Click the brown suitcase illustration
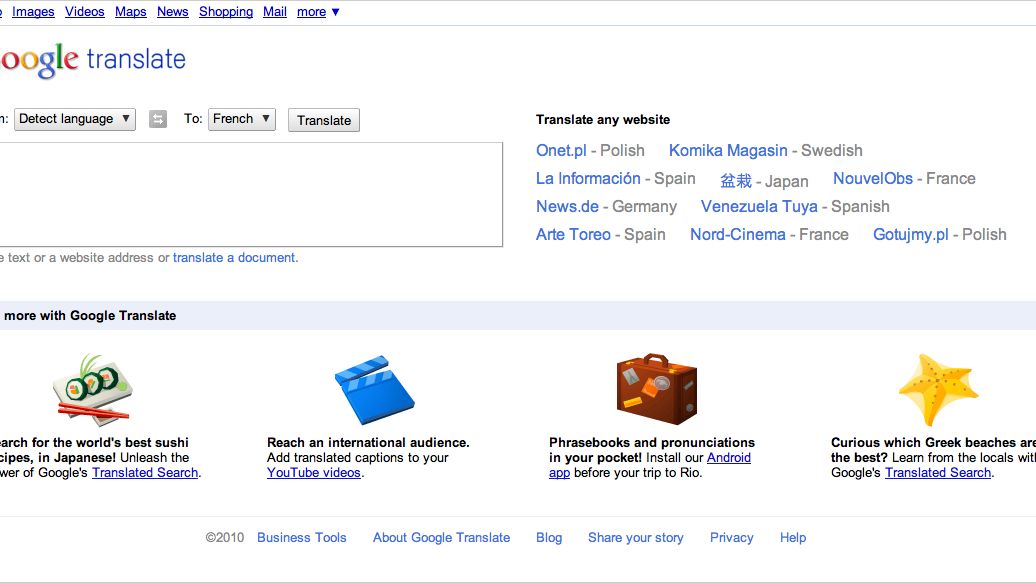 [657, 389]
